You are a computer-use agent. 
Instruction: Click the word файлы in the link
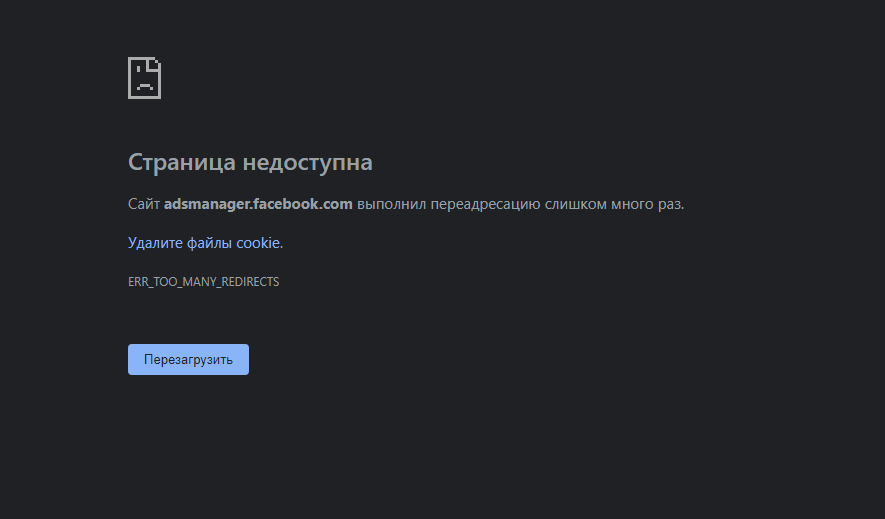tap(209, 243)
